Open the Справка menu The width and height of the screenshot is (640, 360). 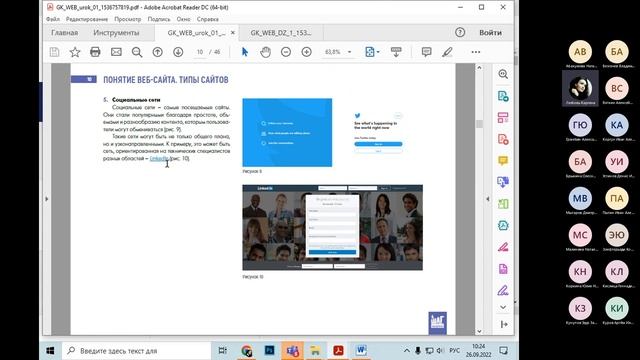tap(208, 19)
